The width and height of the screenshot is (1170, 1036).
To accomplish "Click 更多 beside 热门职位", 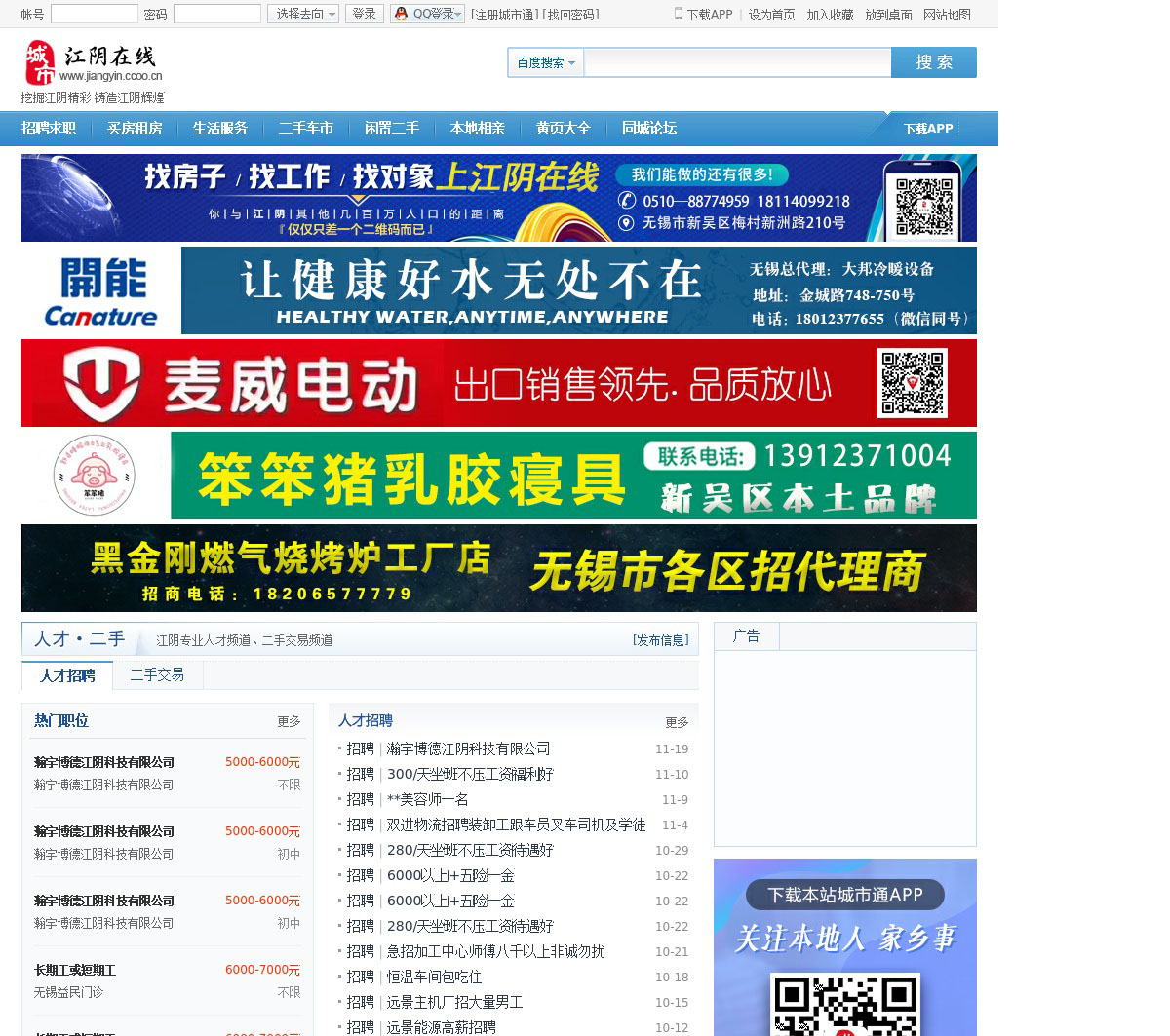I will click(x=289, y=722).
